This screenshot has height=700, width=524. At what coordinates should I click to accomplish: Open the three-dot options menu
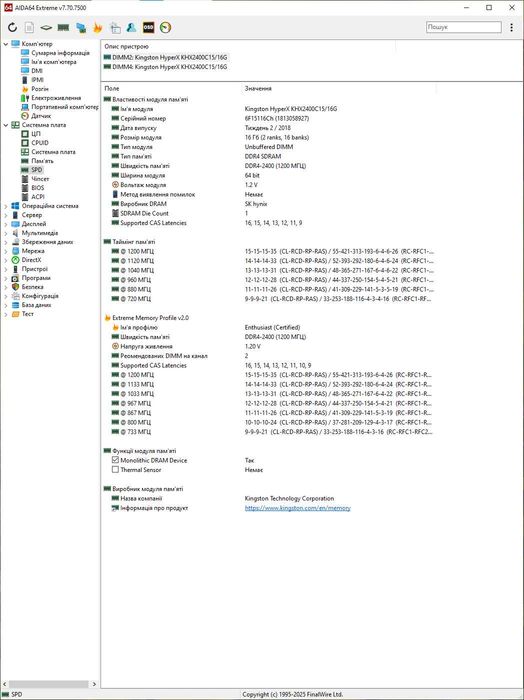[511, 27]
